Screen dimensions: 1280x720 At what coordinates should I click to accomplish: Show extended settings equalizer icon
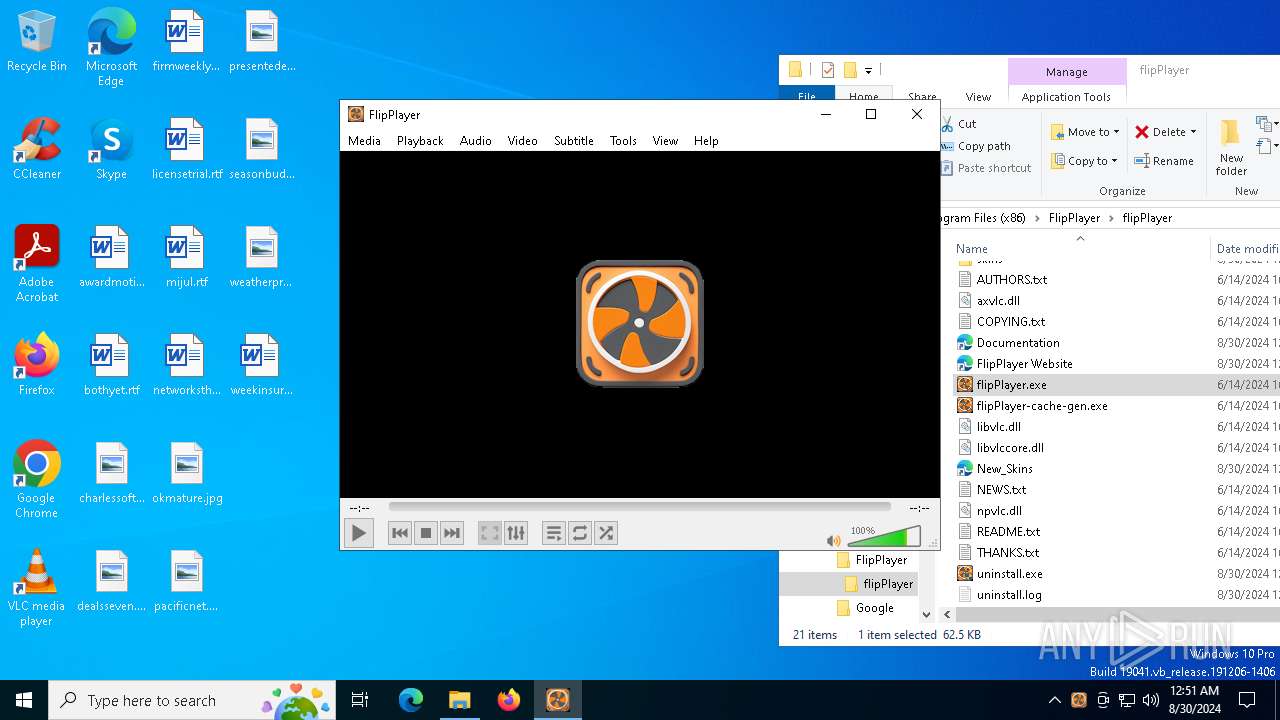(x=516, y=533)
